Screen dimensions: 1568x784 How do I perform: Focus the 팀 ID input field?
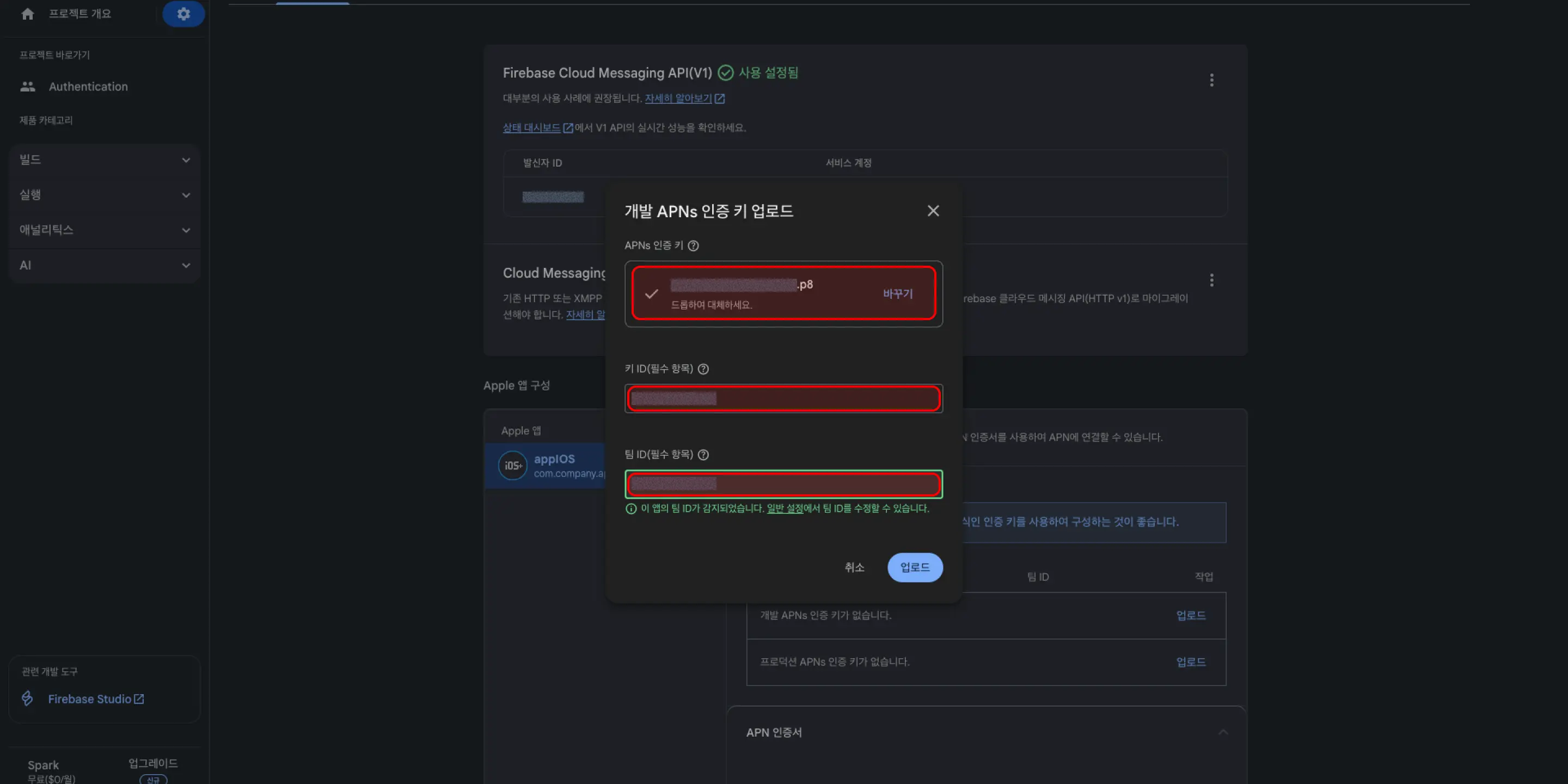[783, 485]
